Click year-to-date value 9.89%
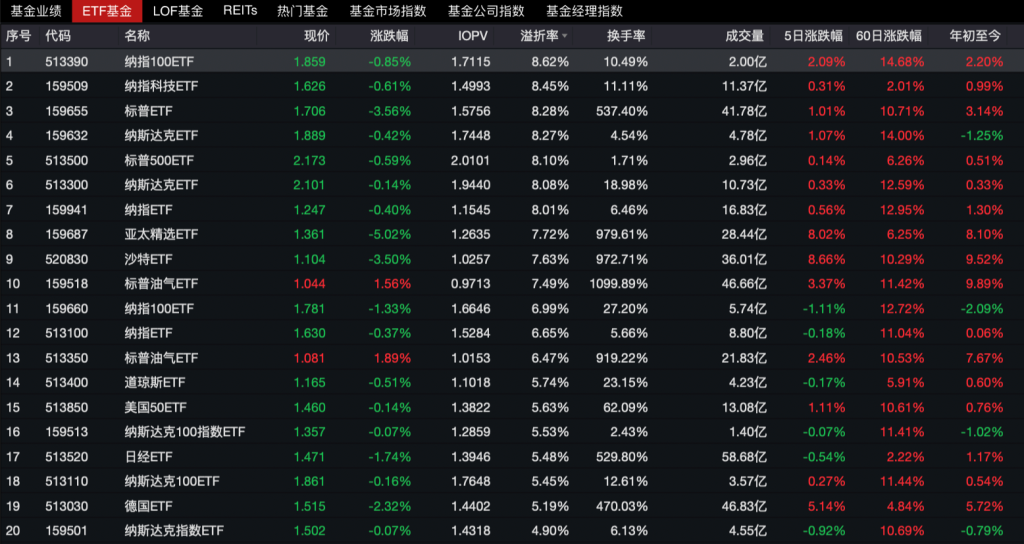The image size is (1024, 544). pos(984,284)
